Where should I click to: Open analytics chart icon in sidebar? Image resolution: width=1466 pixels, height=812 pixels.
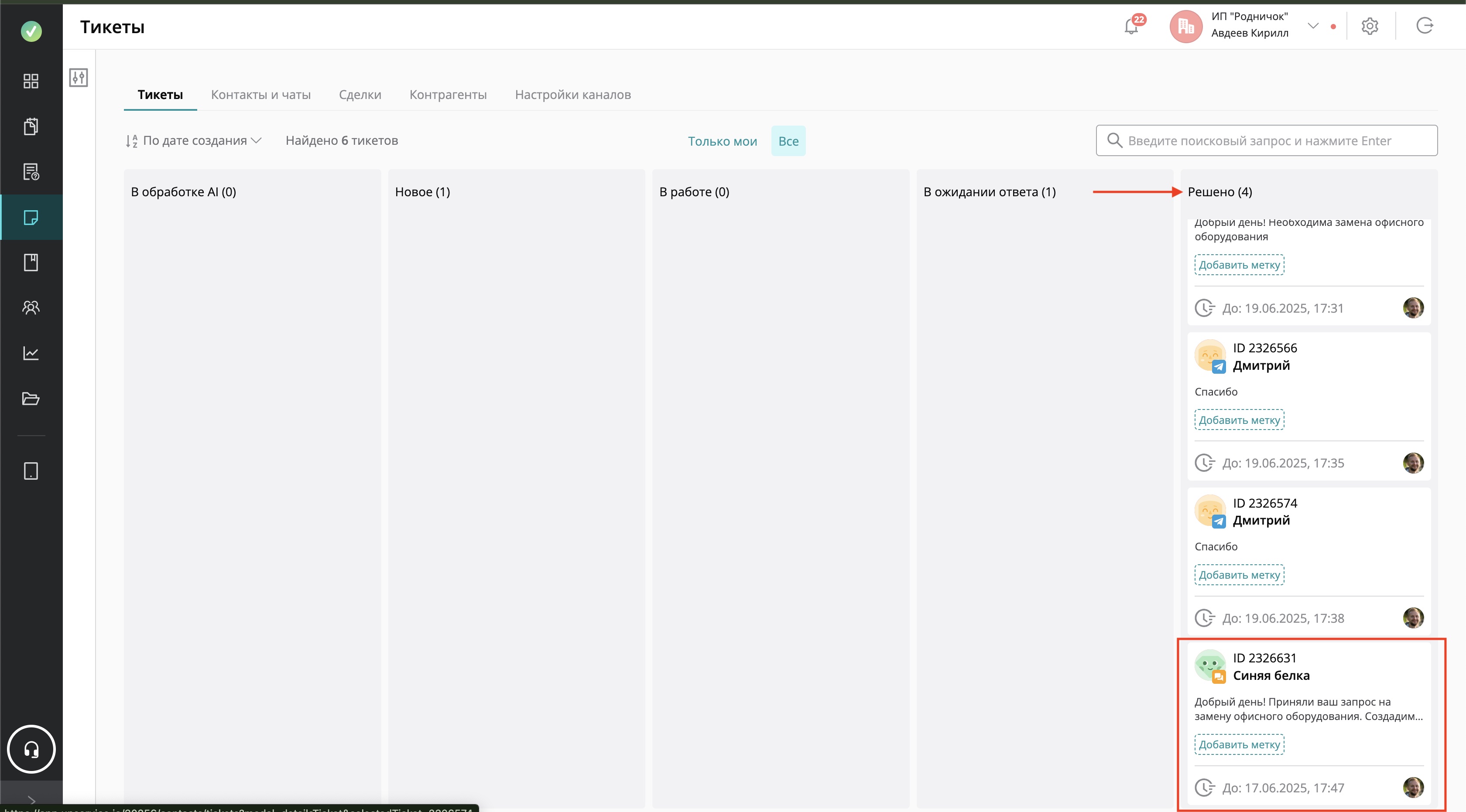[31, 353]
